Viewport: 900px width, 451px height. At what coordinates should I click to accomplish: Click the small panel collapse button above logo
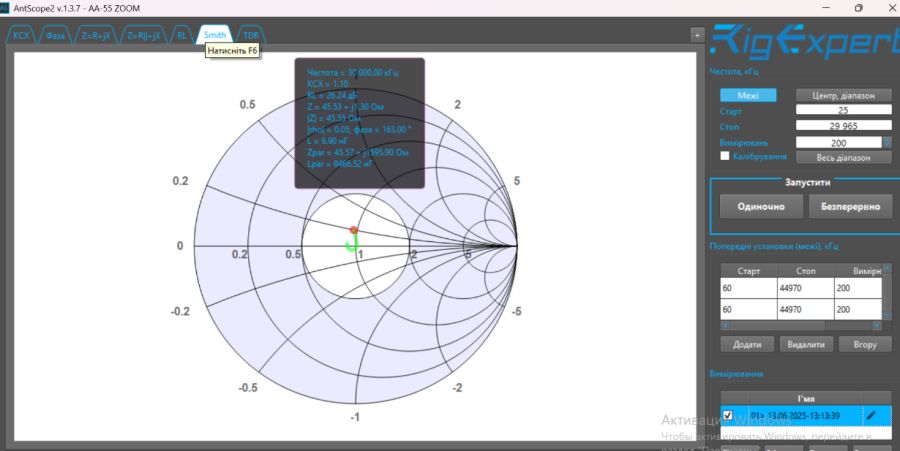697,34
